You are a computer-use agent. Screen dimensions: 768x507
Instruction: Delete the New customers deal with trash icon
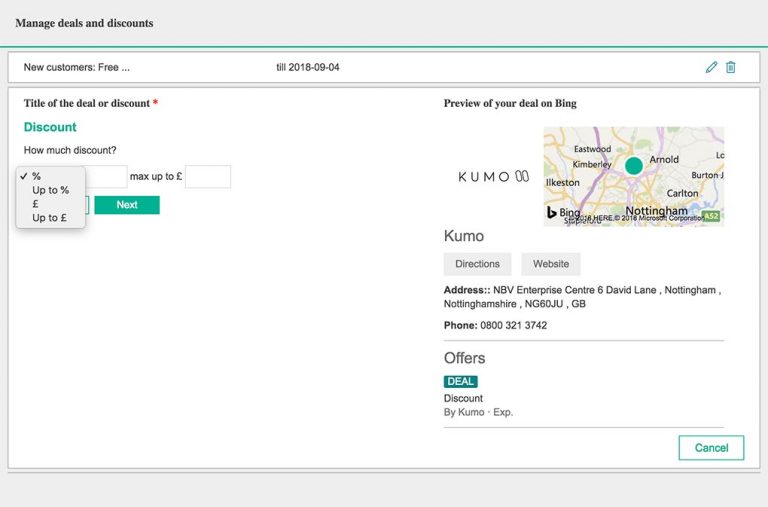730,67
